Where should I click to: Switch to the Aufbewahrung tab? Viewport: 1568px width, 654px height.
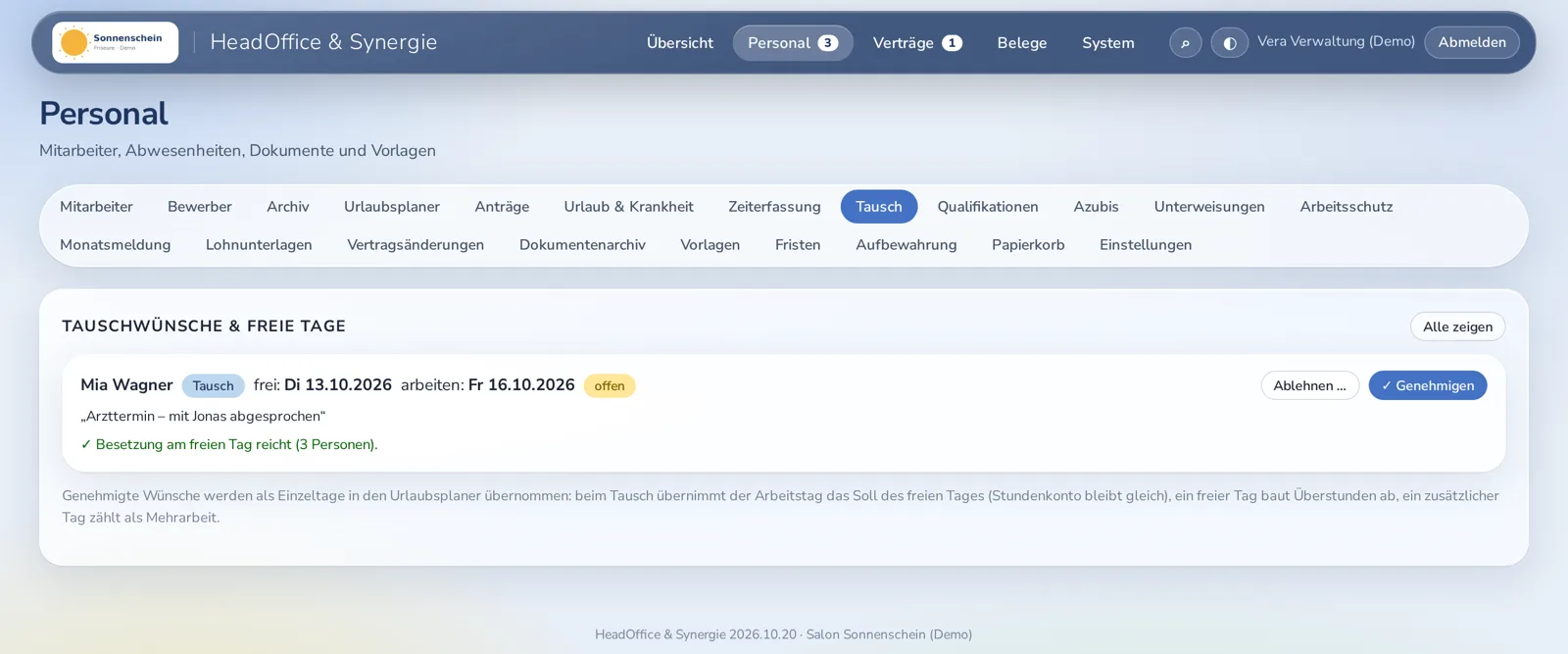click(906, 245)
